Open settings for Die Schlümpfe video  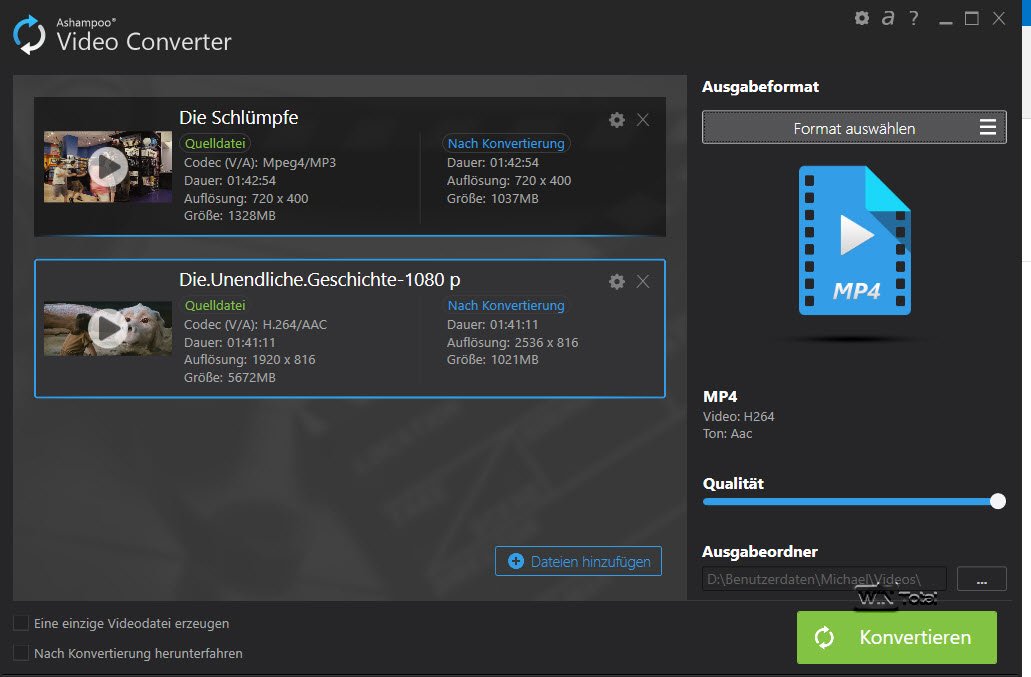(617, 120)
